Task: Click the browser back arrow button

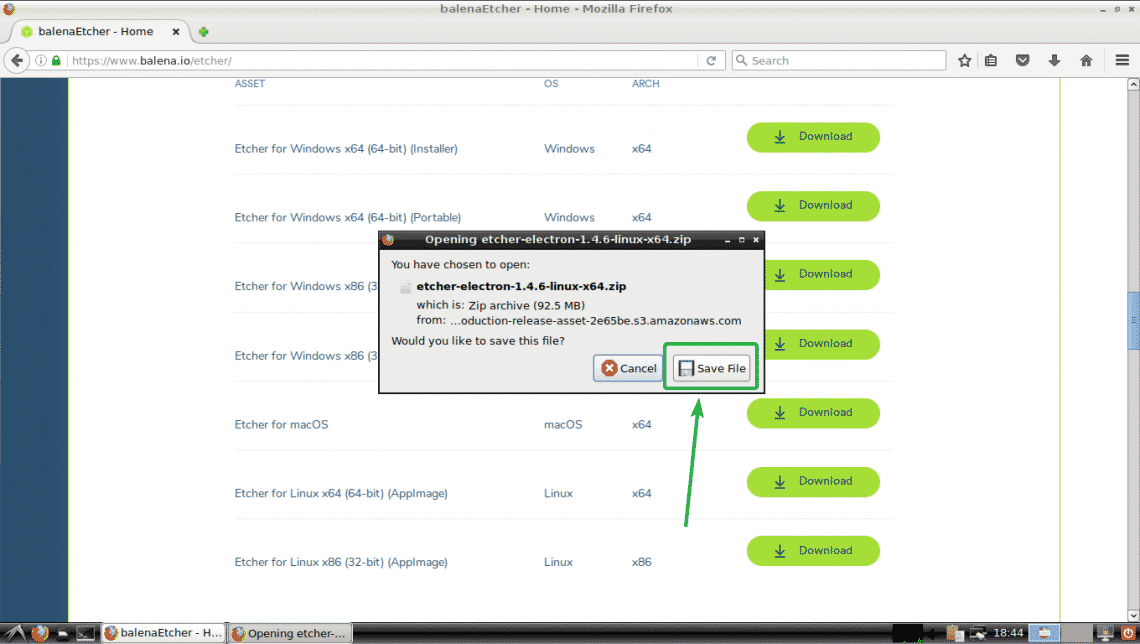Action: (17, 60)
